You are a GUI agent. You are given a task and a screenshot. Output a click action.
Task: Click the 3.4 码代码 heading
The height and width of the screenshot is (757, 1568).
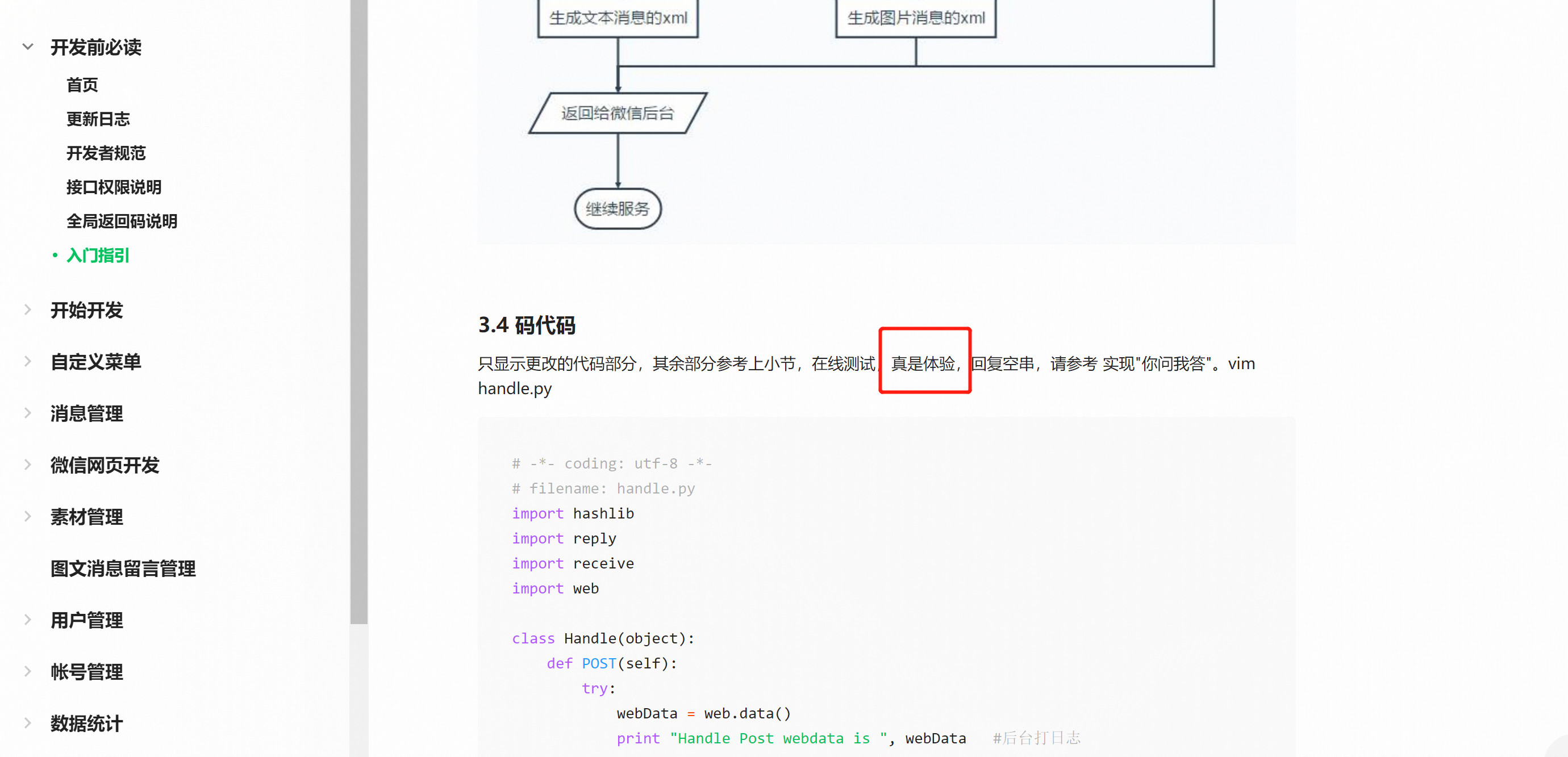(527, 325)
